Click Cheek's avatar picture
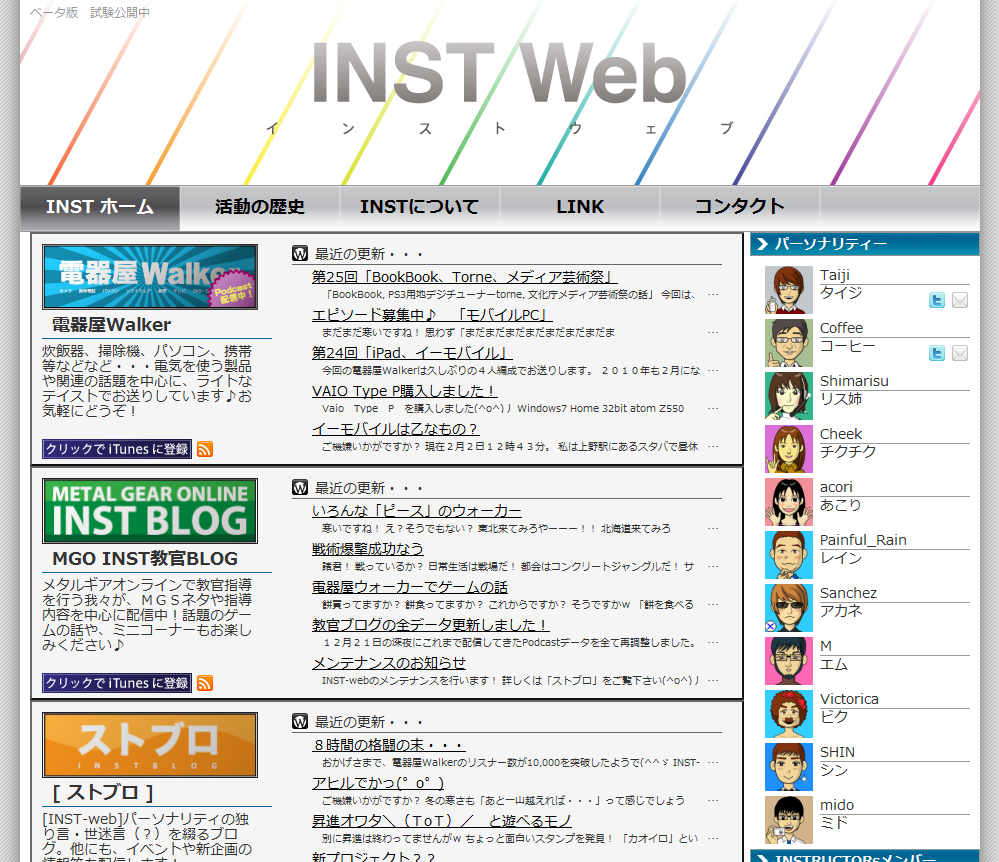This screenshot has width=999, height=862. (789, 449)
